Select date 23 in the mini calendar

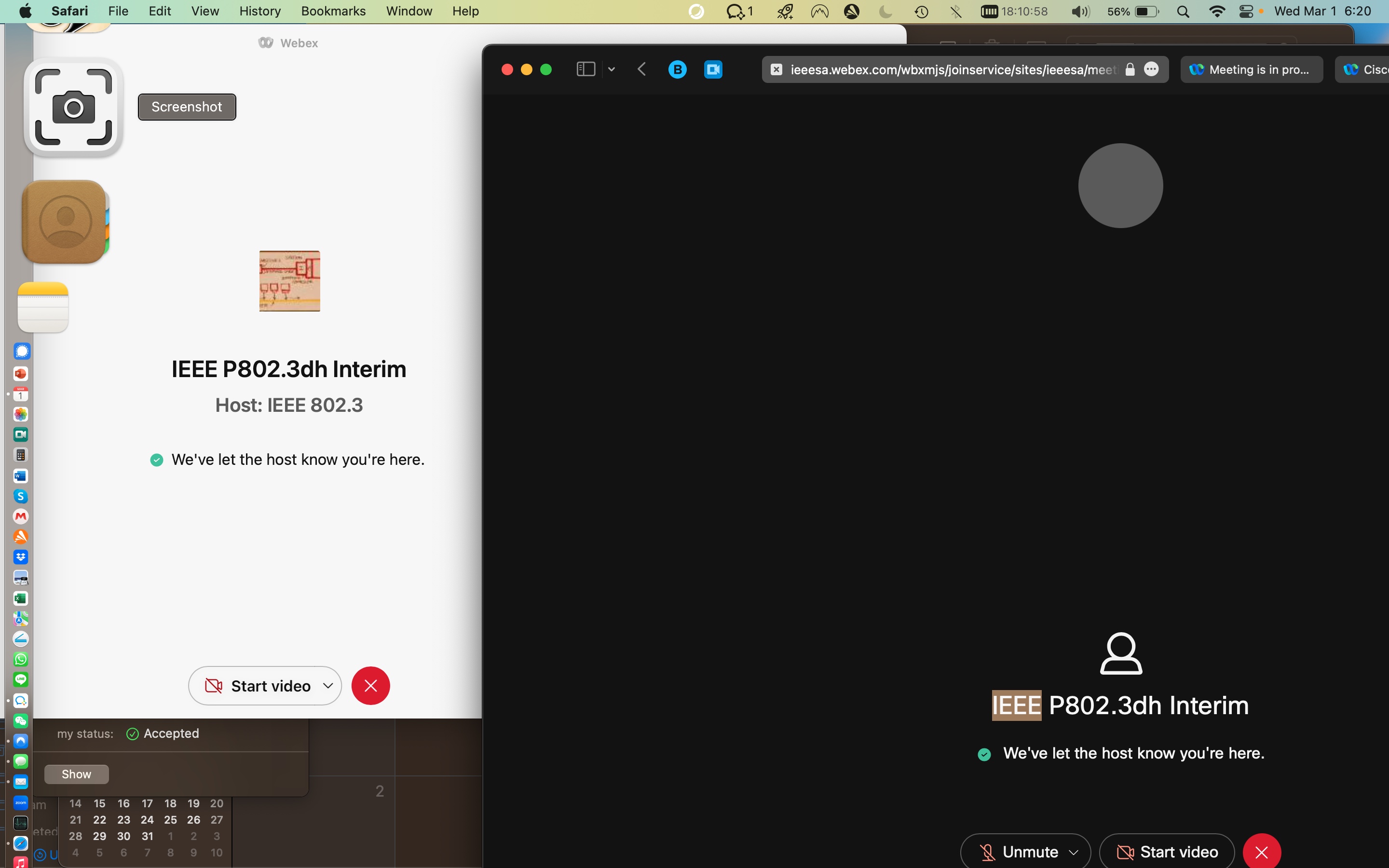coord(123,820)
